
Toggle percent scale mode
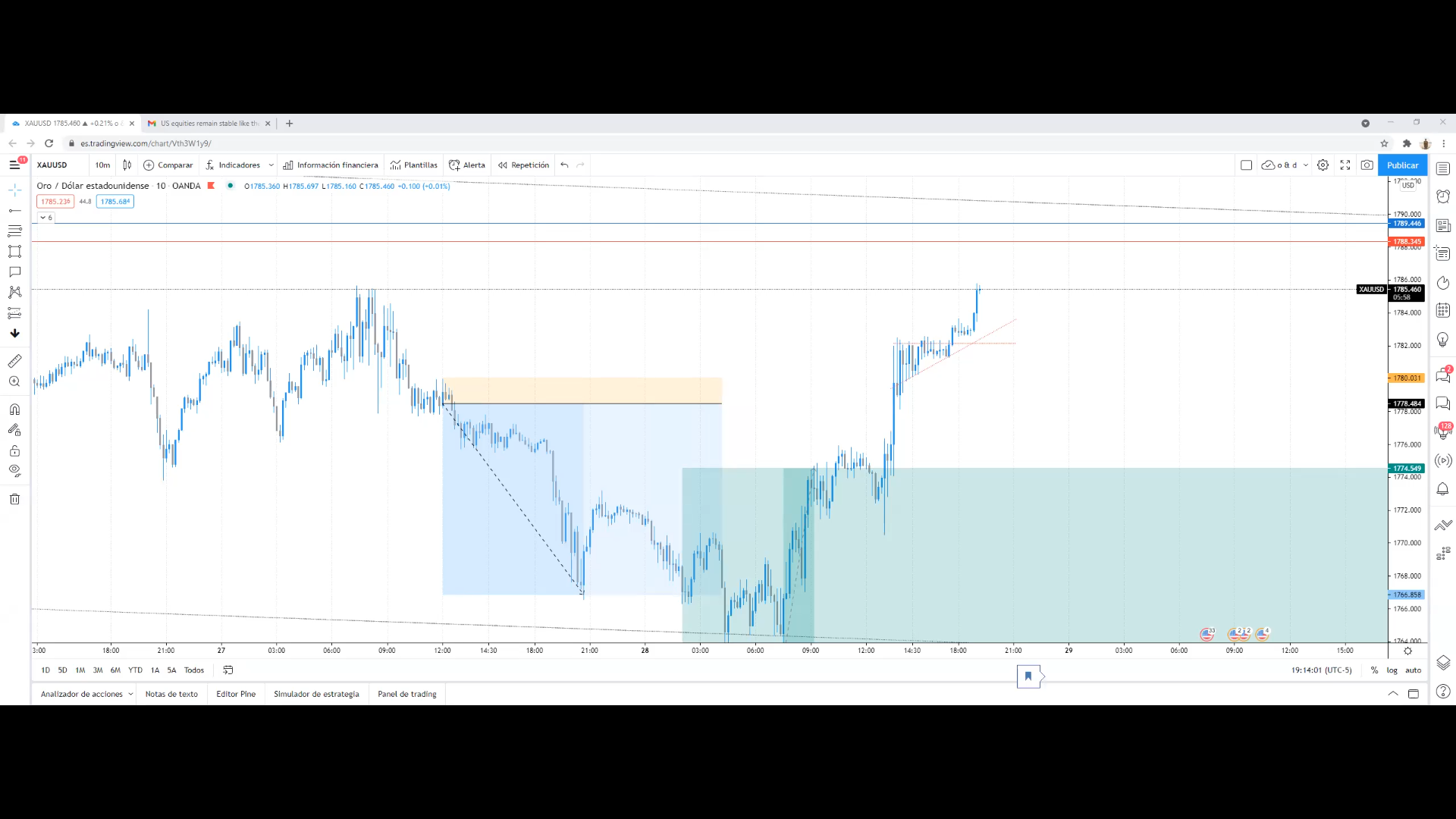[x=1374, y=670]
